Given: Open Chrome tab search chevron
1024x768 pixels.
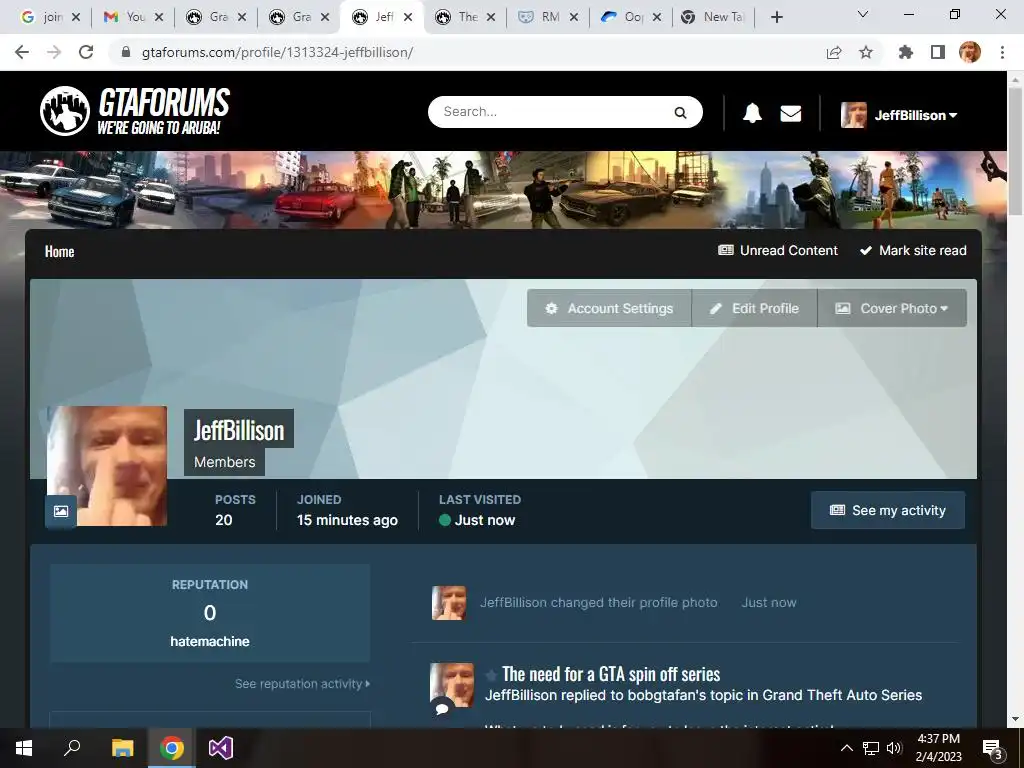Looking at the screenshot, I should pos(863,14).
